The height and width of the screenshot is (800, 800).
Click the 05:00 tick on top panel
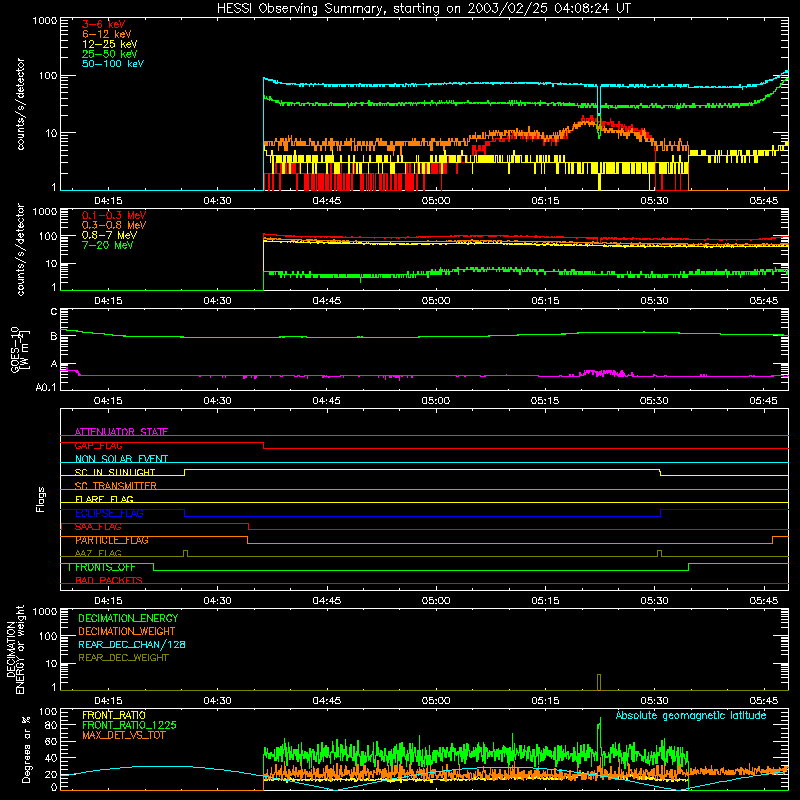tap(436, 201)
